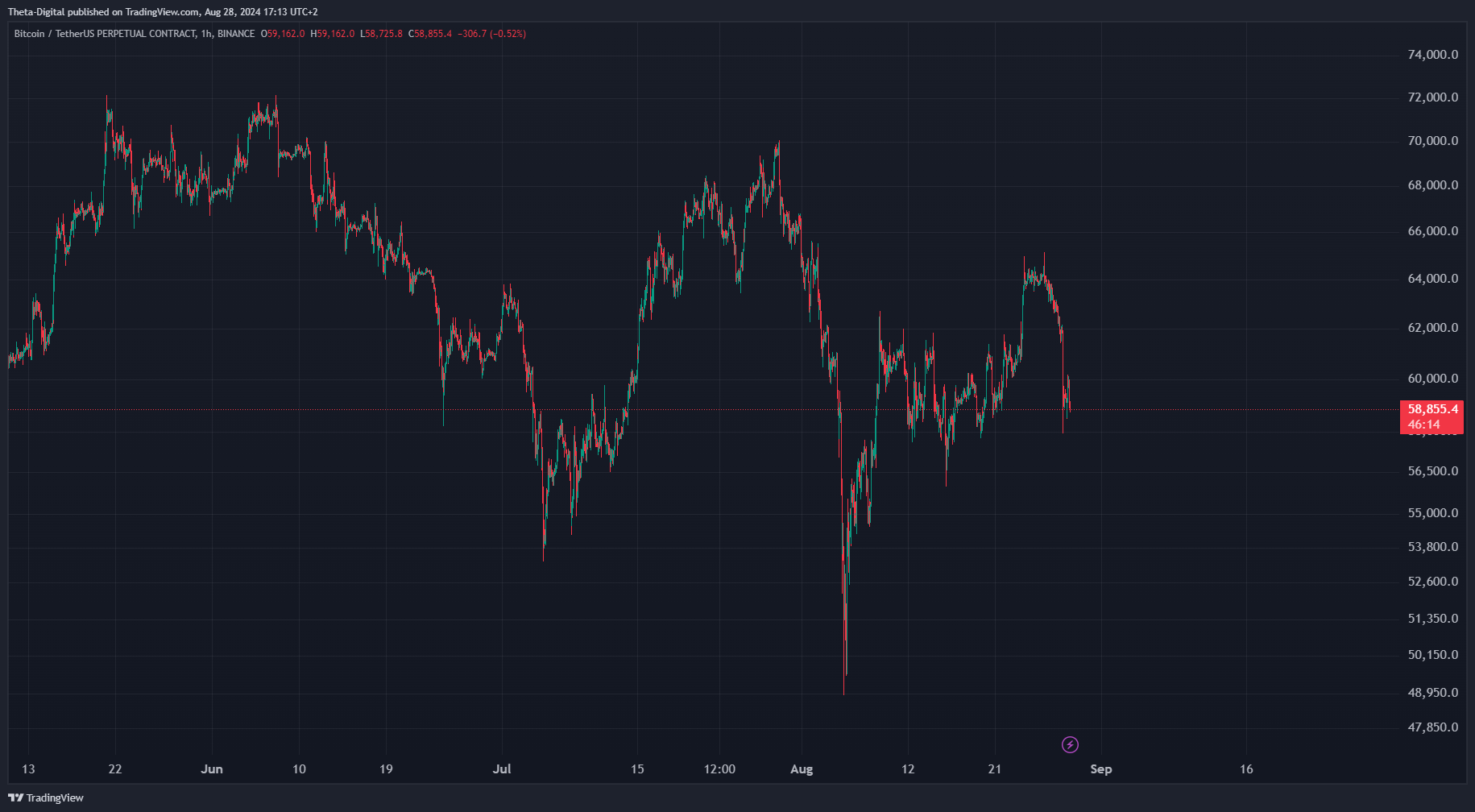Click the 53,800.0 price axis label

coord(1433,547)
